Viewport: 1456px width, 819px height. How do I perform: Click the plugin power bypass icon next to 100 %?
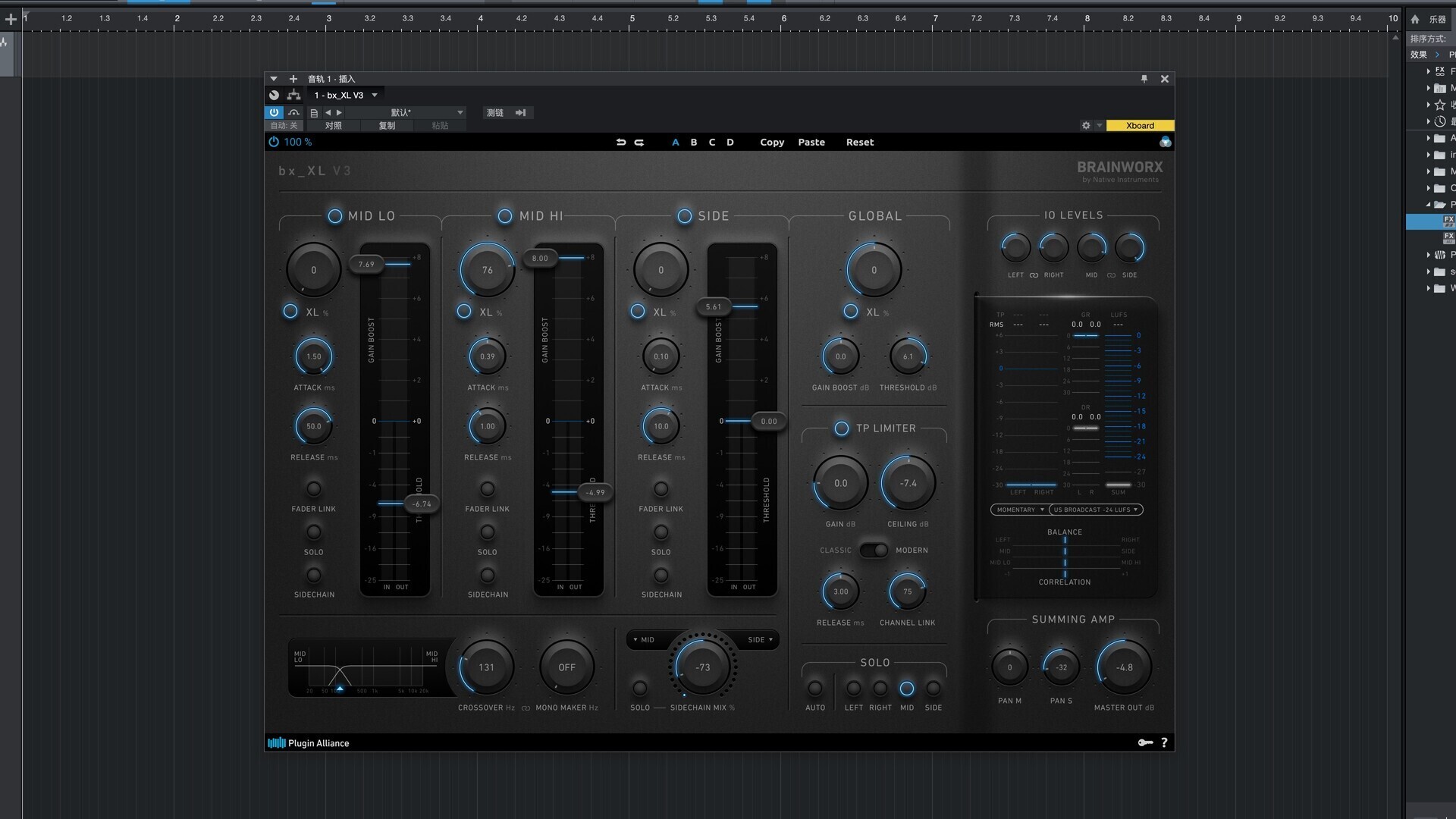click(274, 142)
